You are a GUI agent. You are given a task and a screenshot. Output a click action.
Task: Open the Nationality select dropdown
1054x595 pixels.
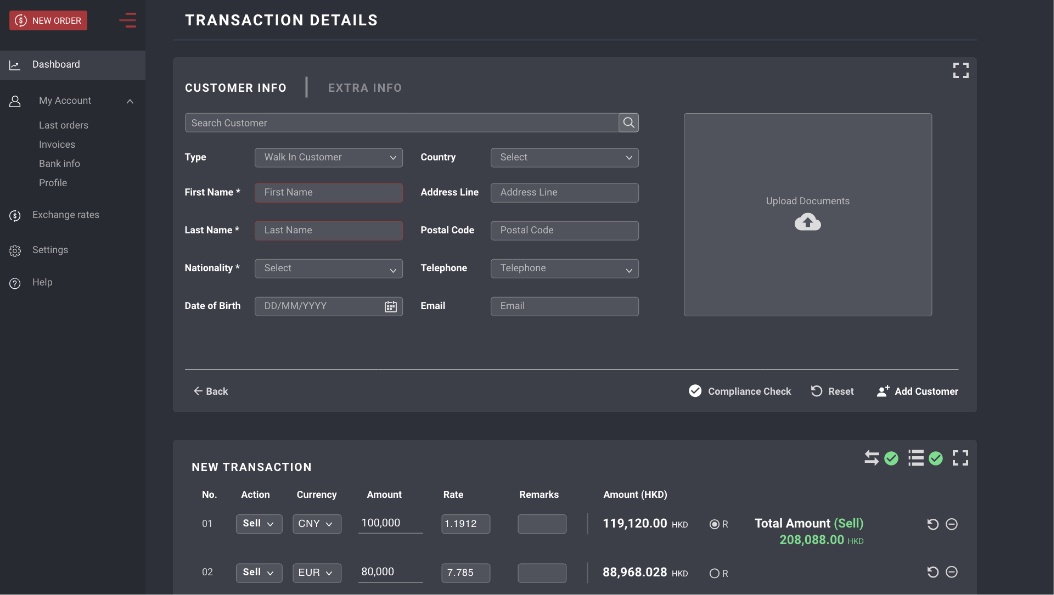click(328, 268)
